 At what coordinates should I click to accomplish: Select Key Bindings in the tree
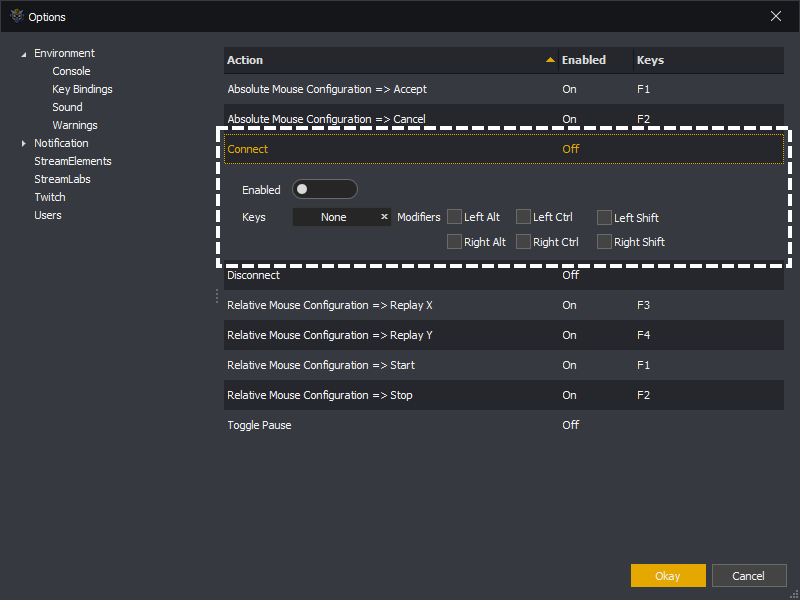click(82, 89)
